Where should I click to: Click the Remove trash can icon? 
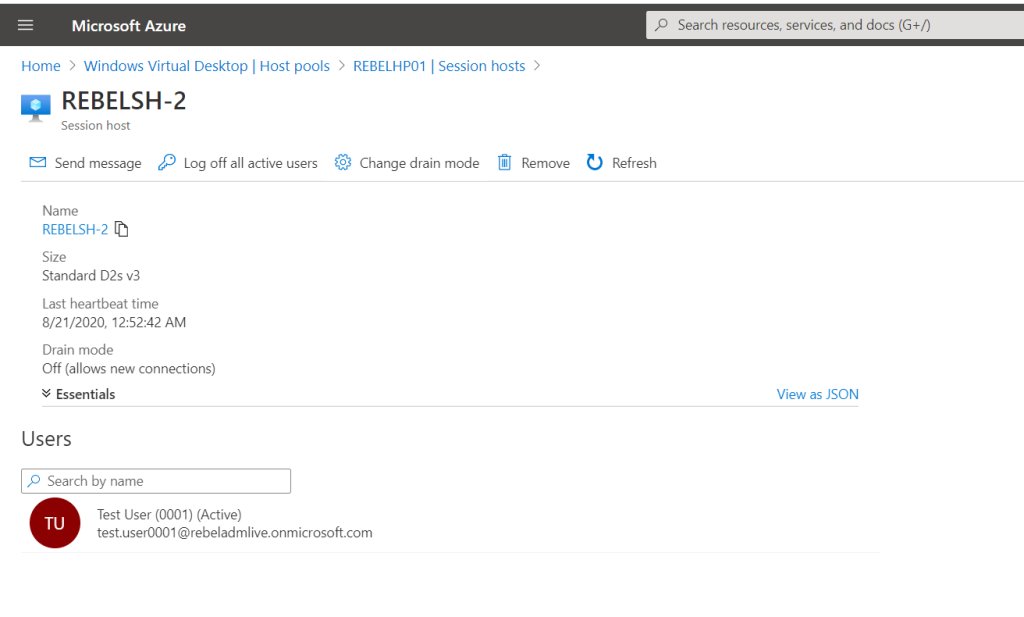point(505,162)
